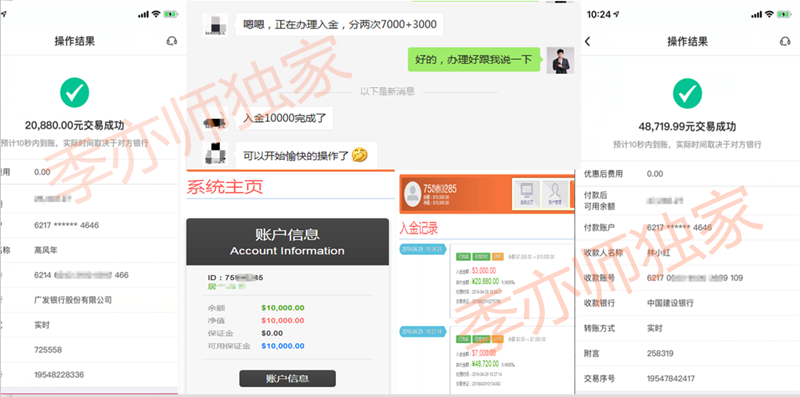Tap the 分两次7000+3000 chat message
The height and width of the screenshot is (397, 800).
[x=339, y=24]
